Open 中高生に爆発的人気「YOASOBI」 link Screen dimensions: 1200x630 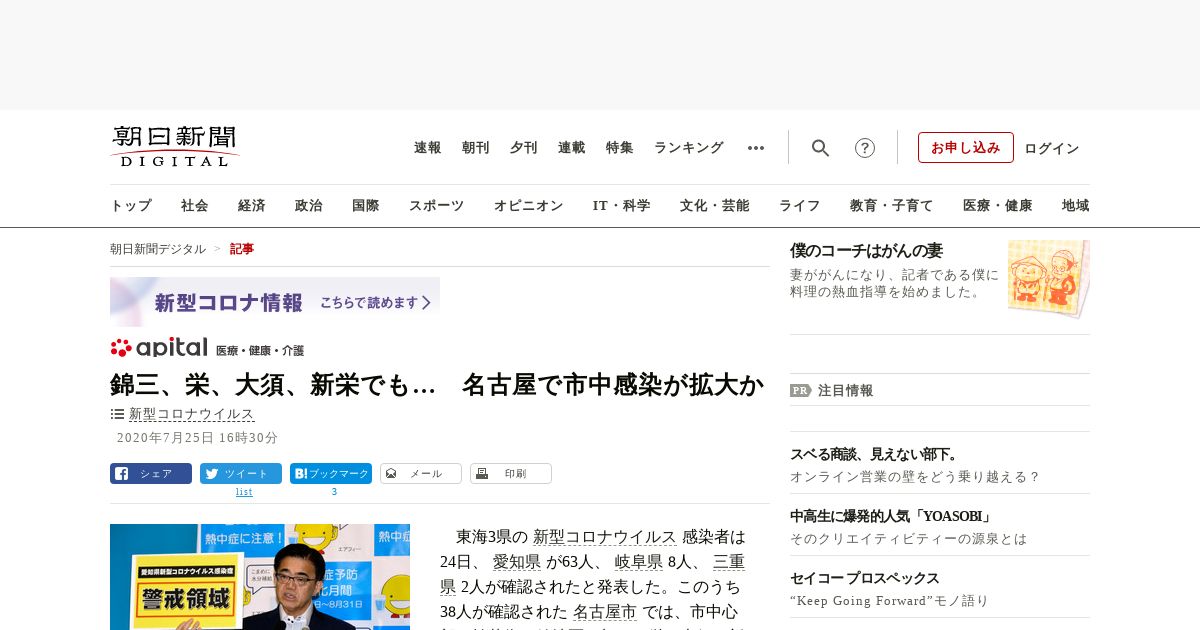(x=892, y=516)
